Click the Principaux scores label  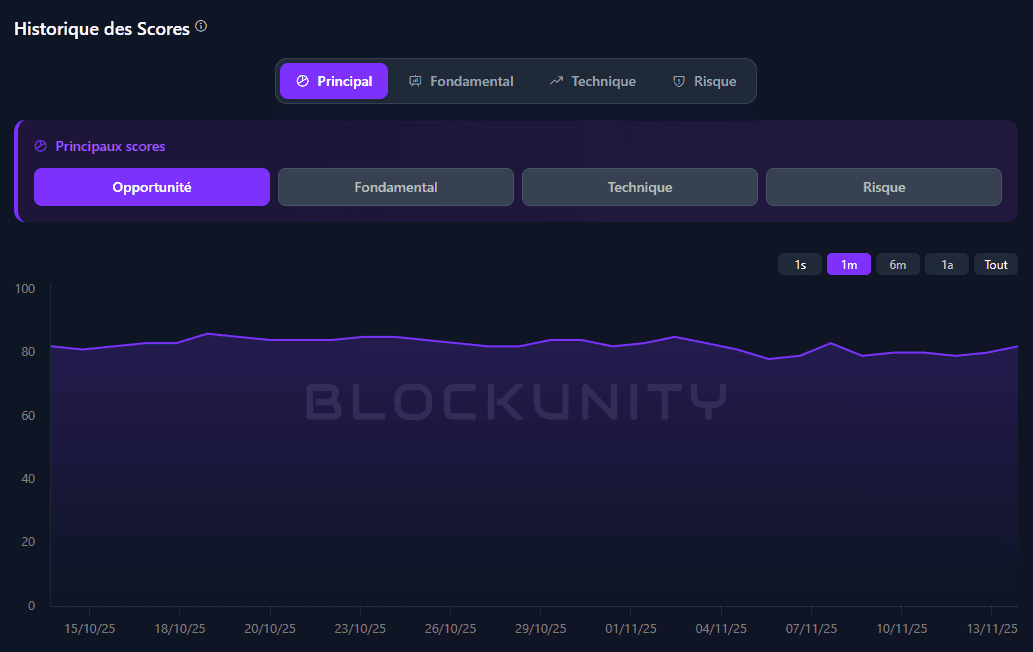(x=110, y=146)
